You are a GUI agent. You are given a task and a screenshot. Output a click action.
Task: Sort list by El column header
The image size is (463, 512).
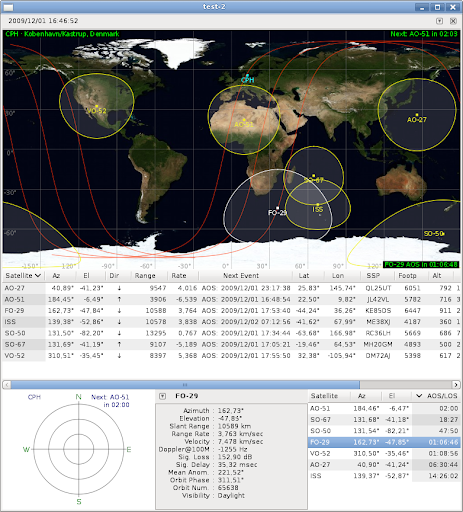[x=90, y=276]
